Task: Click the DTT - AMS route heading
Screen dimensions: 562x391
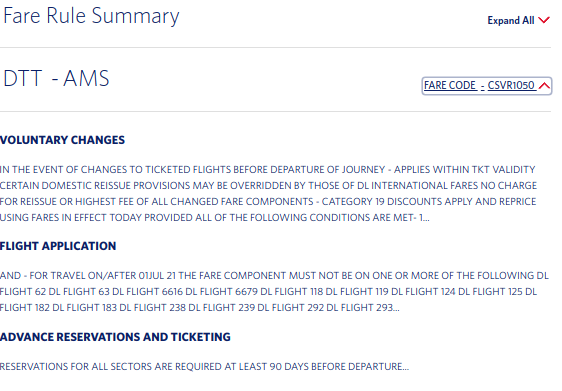Action: (56, 78)
